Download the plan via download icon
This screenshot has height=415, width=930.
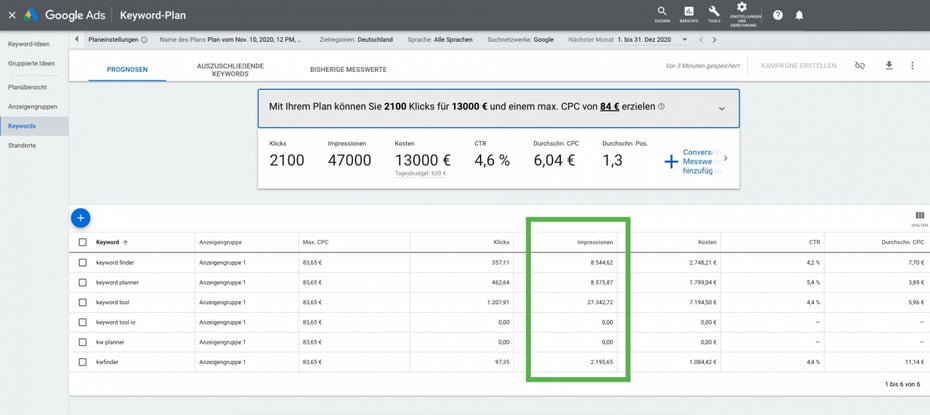pos(889,65)
